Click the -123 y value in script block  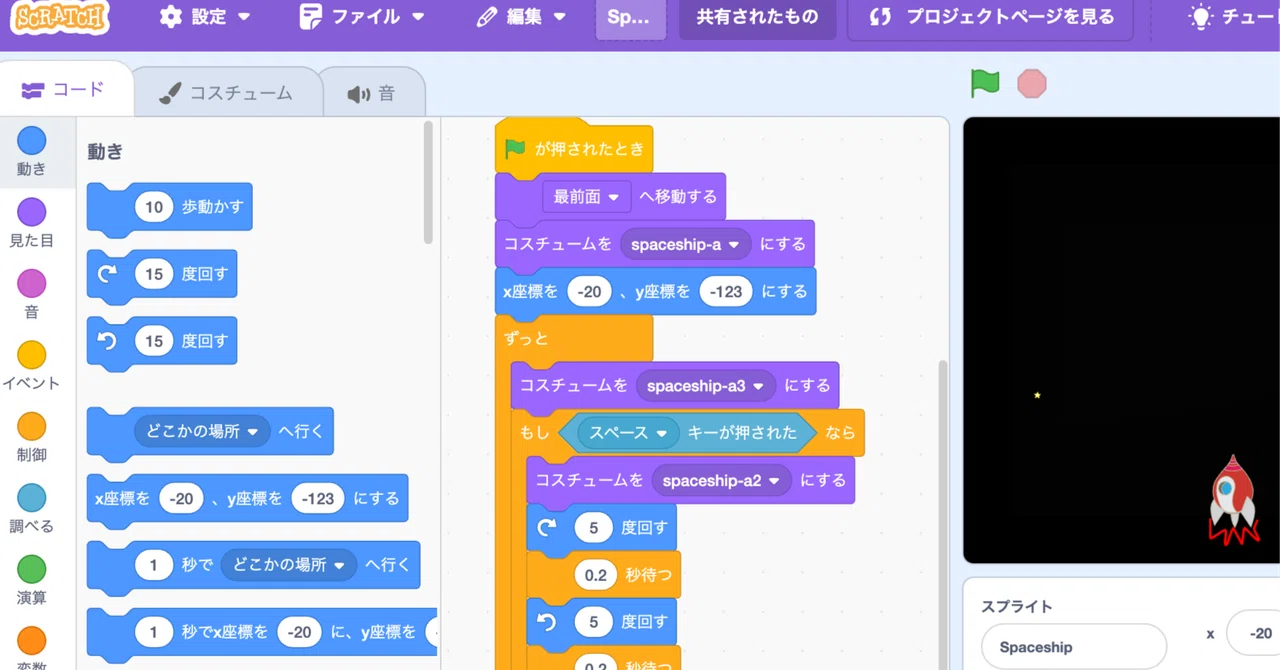(x=726, y=291)
